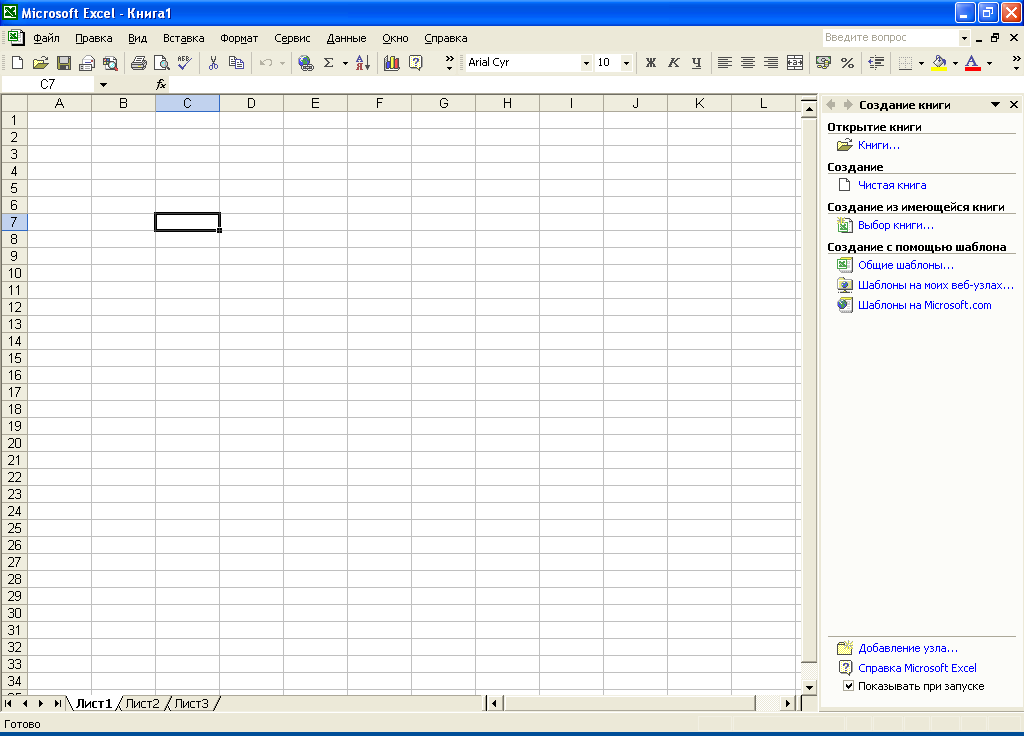Expand the Name Box dropdown arrow
Viewport: 1024px width, 736px height.
pyautogui.click(x=103, y=84)
